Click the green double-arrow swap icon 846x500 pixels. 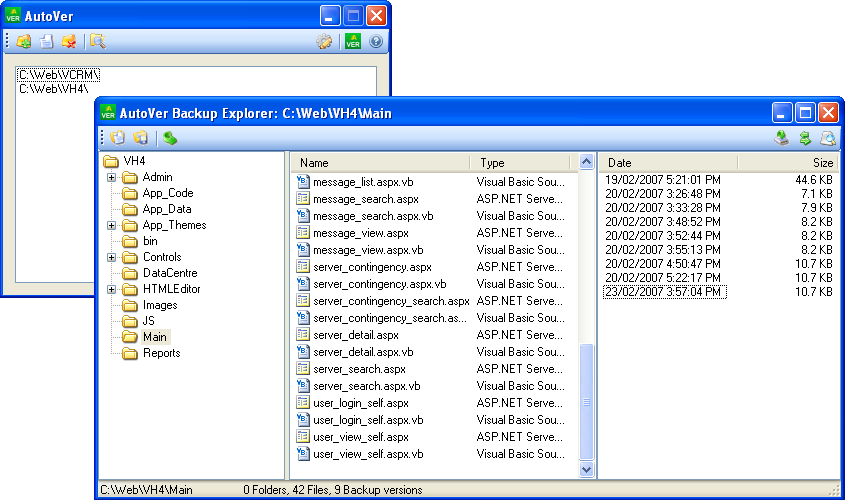pos(805,138)
